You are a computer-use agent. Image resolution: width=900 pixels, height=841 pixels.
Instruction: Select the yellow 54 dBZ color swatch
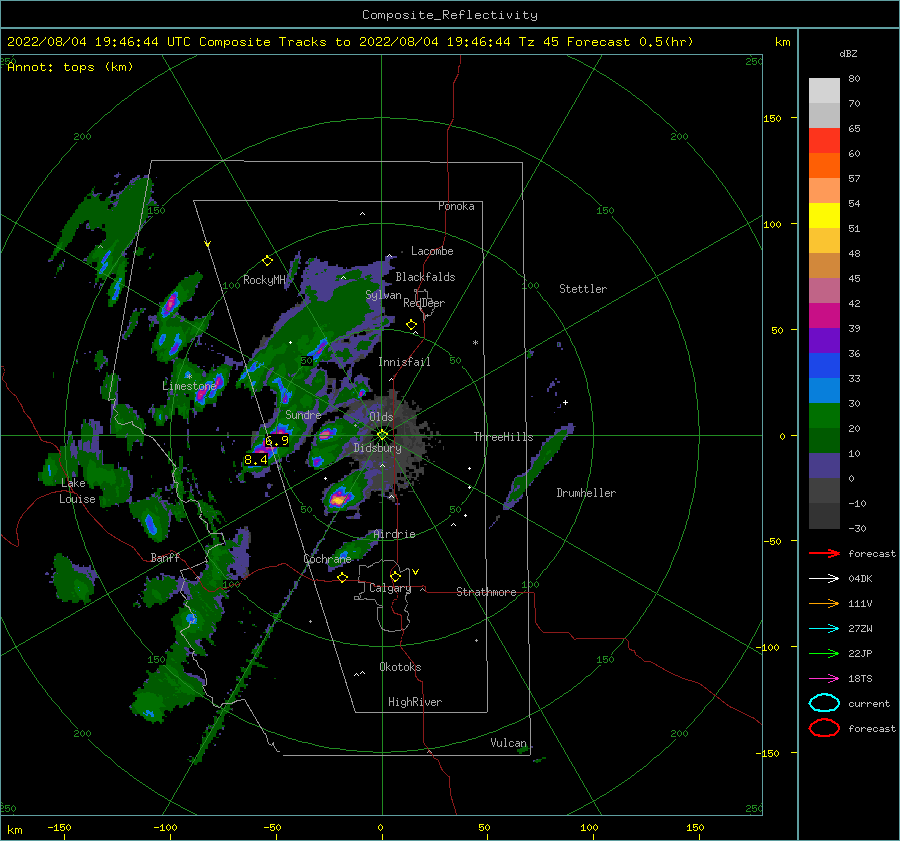824,215
